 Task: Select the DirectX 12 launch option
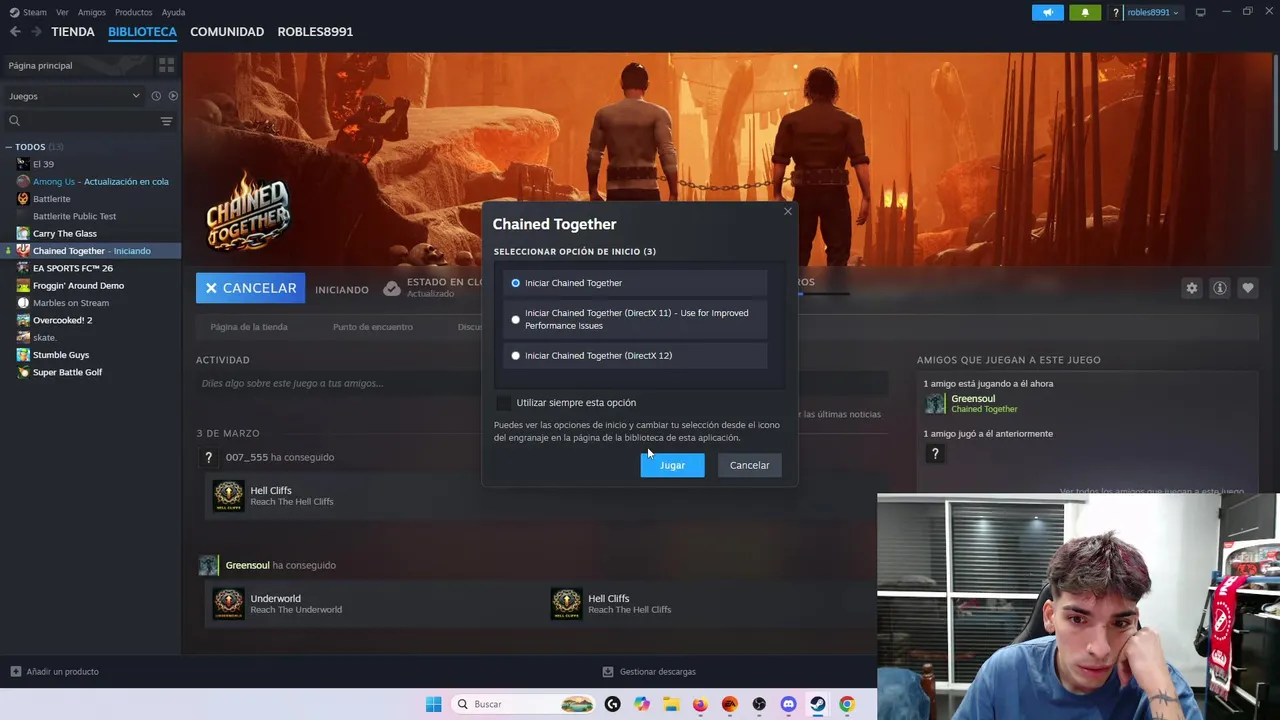(x=516, y=356)
